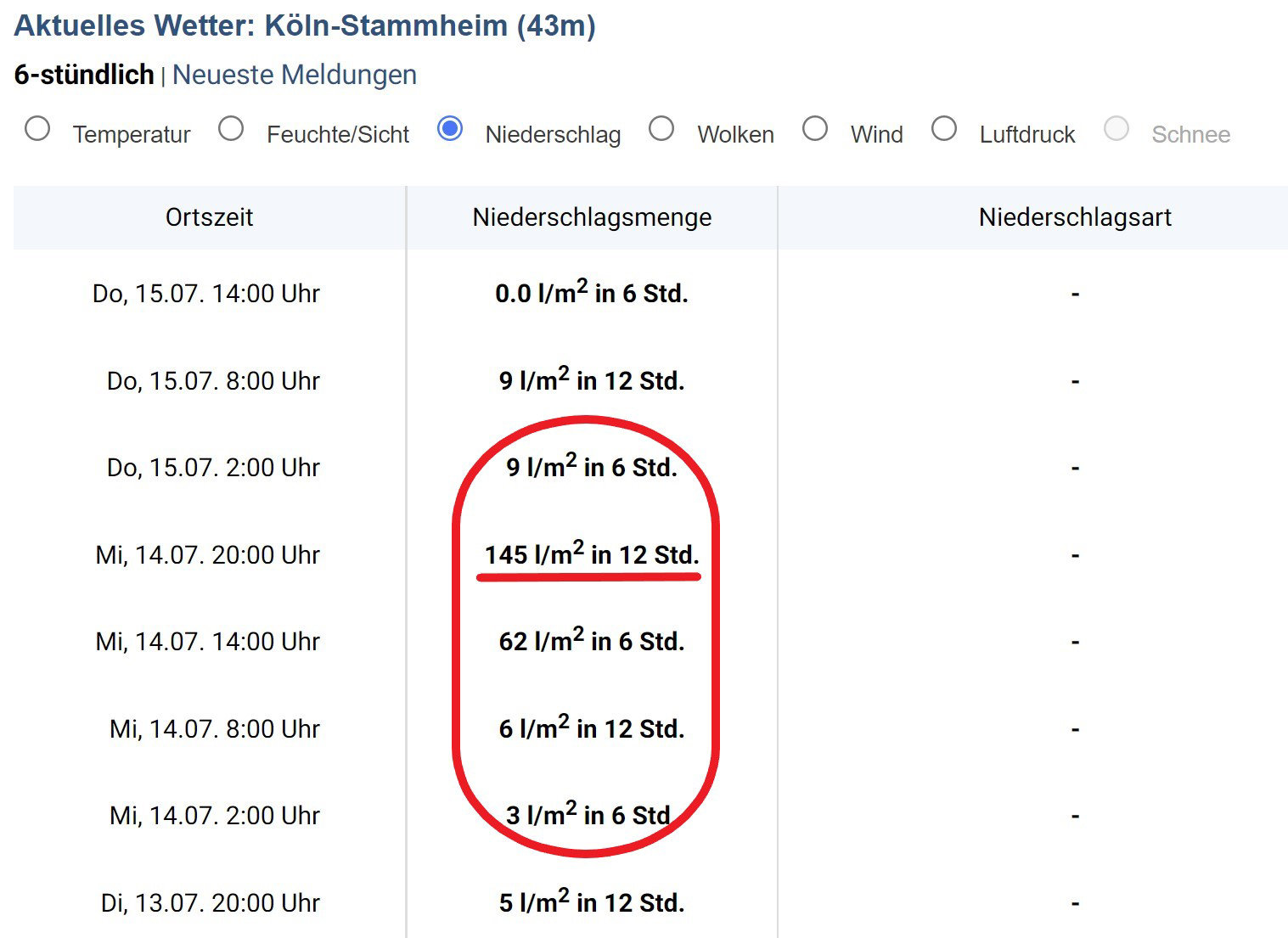Click the Aktuelles Wetter Köln-Stammheim heading
1288x938 pixels.
point(305,25)
